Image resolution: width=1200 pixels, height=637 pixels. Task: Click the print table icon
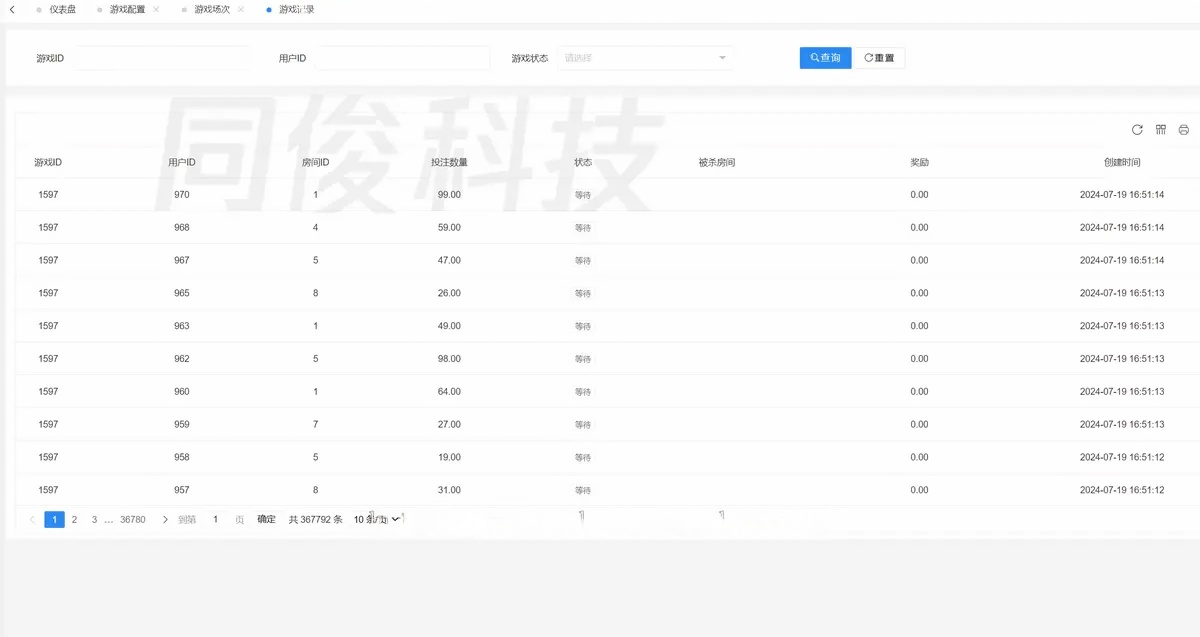(x=1184, y=130)
